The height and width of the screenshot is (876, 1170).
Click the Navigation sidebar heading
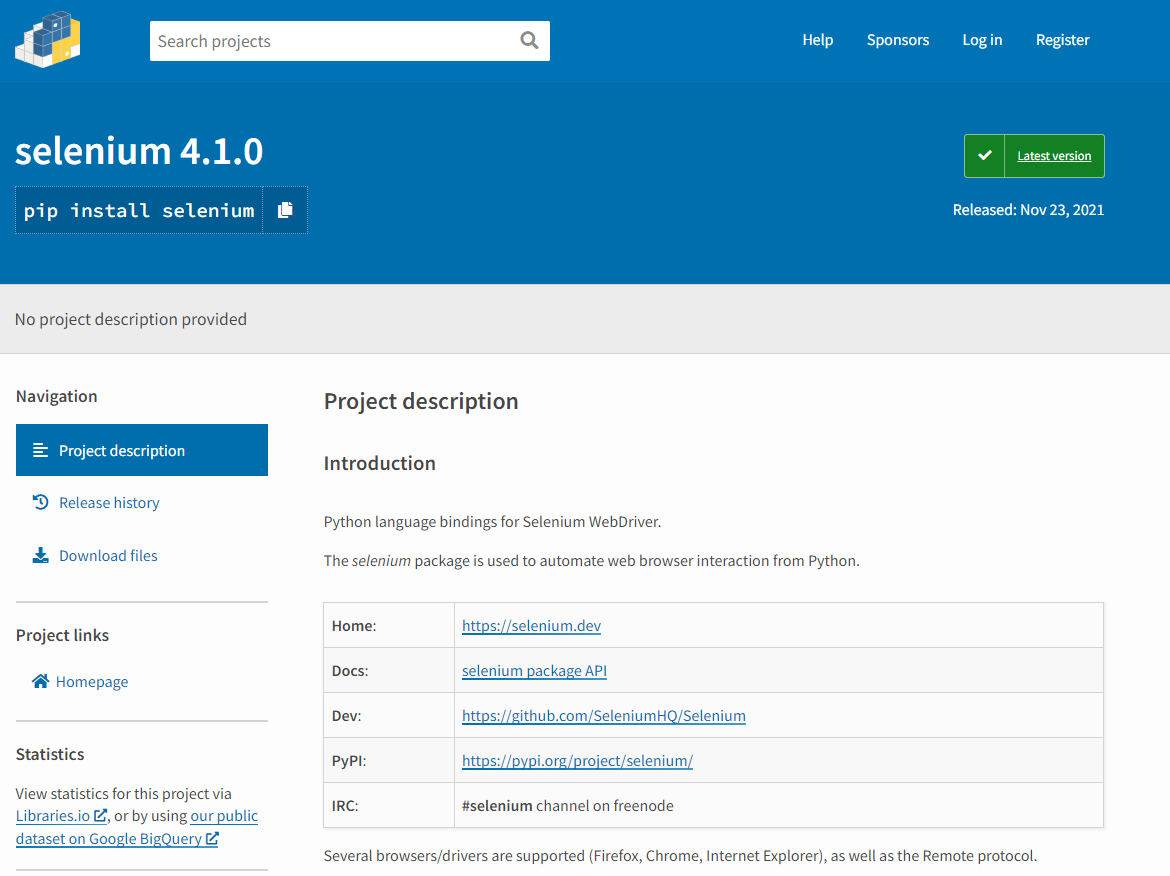coord(57,396)
